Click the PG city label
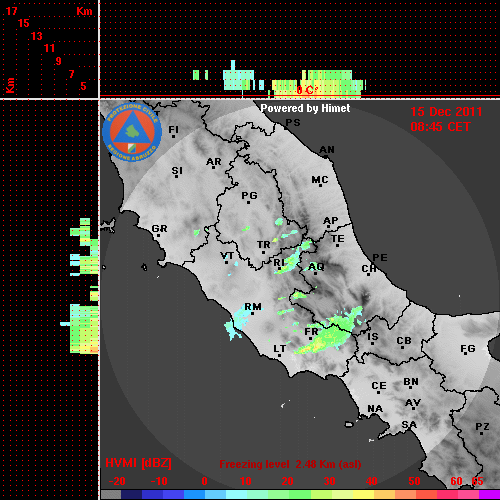The image size is (500, 500). tap(249, 195)
